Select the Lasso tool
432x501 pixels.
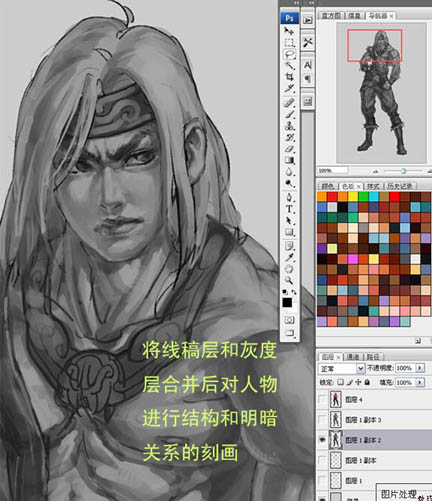(290, 54)
